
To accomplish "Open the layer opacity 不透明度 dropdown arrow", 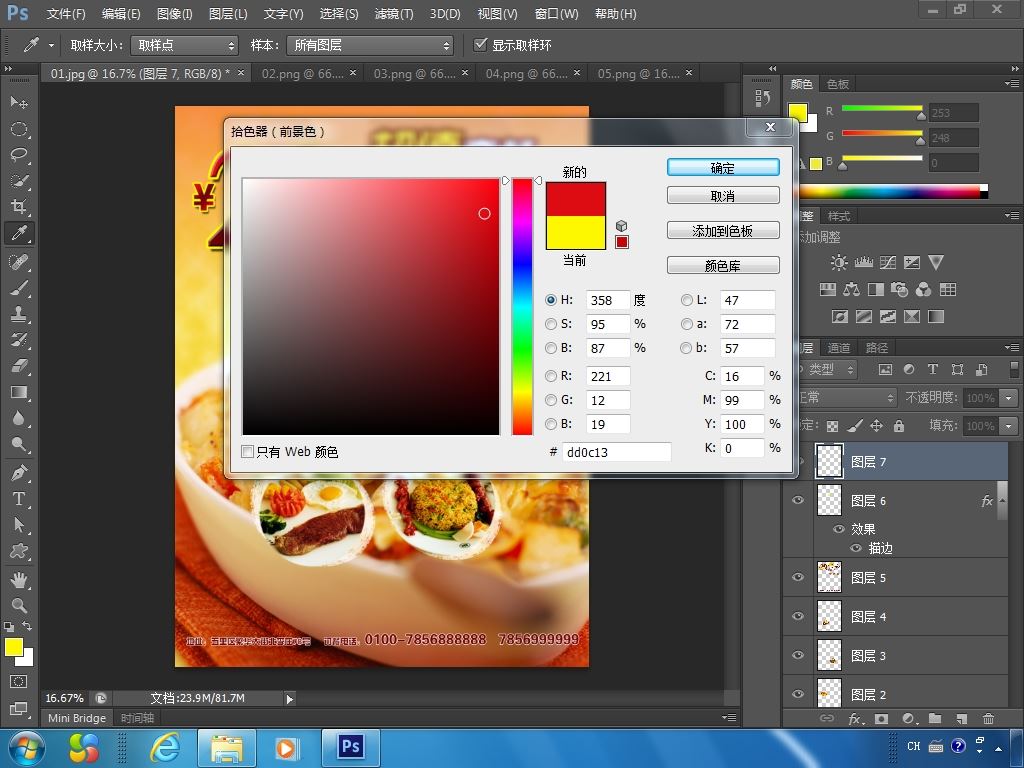I will point(1009,397).
